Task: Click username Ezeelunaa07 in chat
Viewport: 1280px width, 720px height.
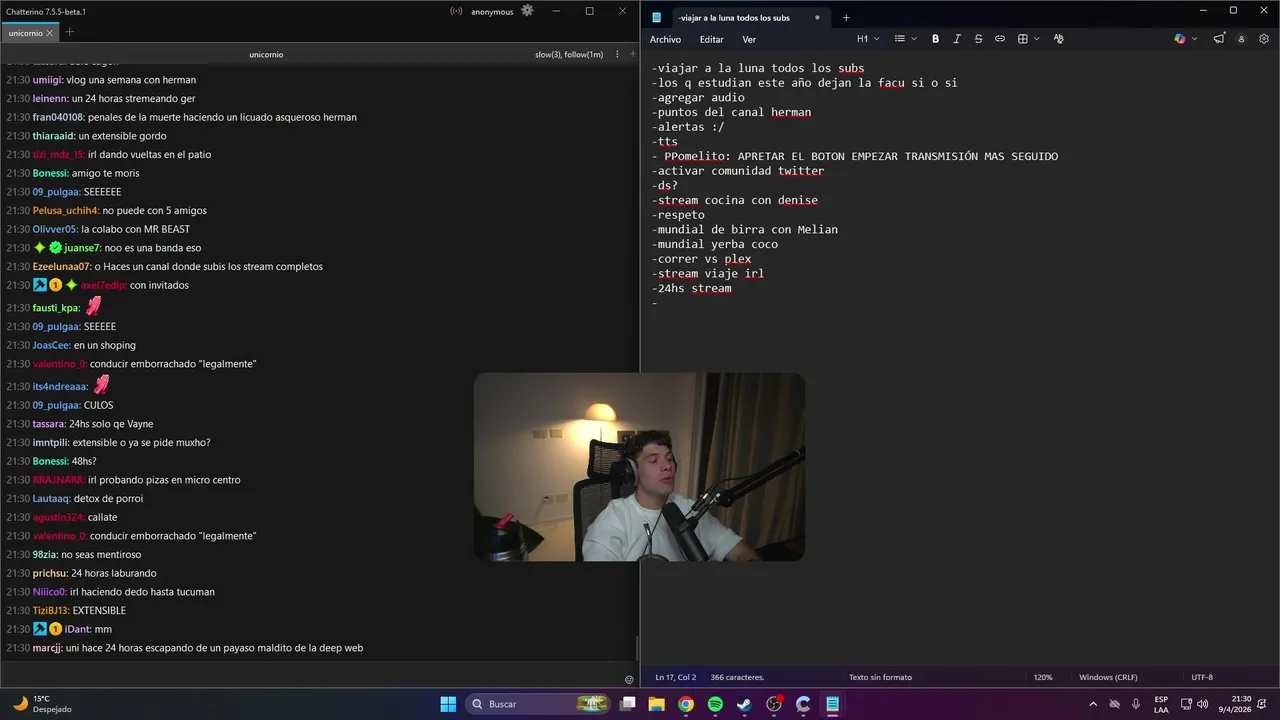Action: 62,266
